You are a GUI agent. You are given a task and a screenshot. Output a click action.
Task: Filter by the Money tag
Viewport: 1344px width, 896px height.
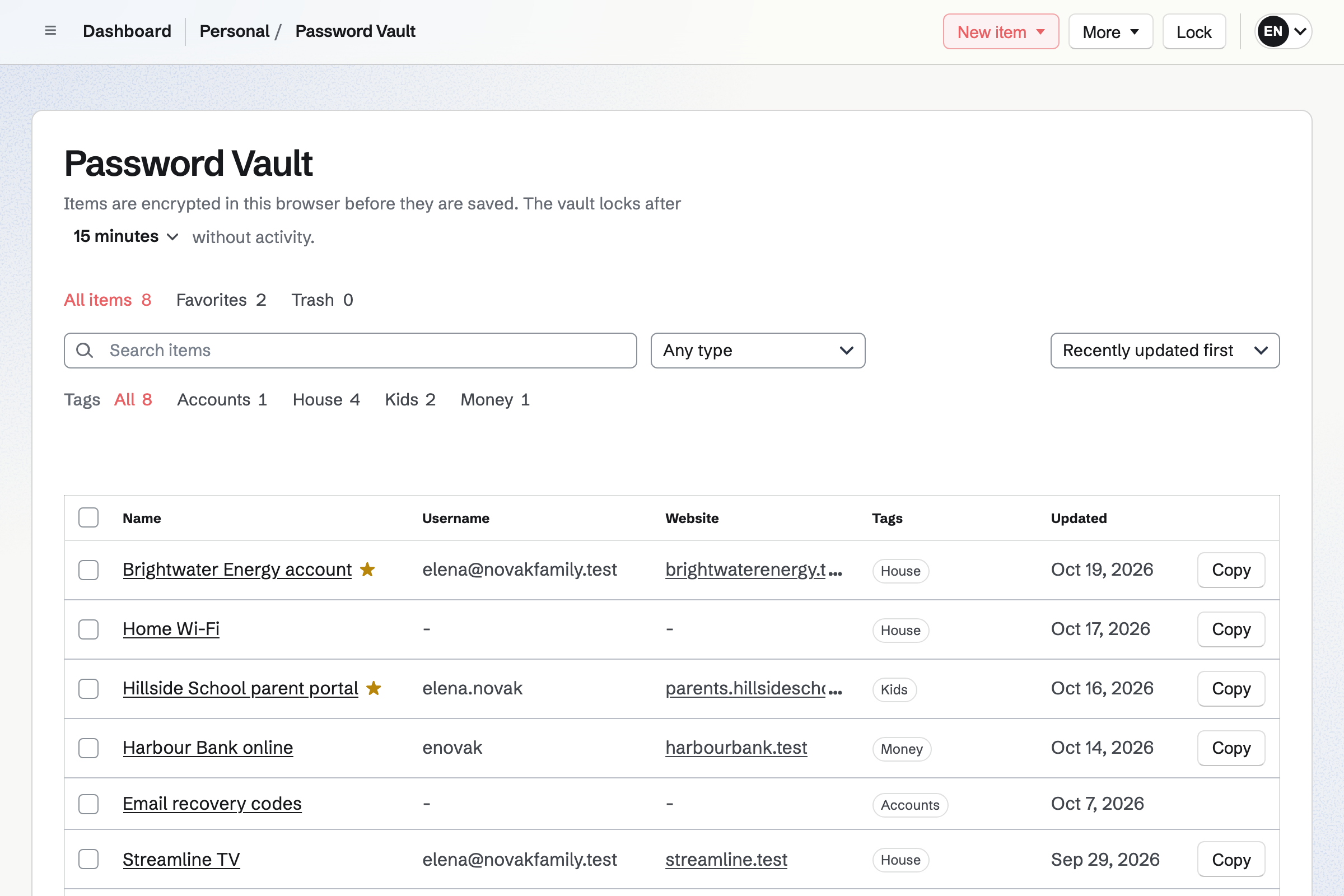click(x=495, y=399)
